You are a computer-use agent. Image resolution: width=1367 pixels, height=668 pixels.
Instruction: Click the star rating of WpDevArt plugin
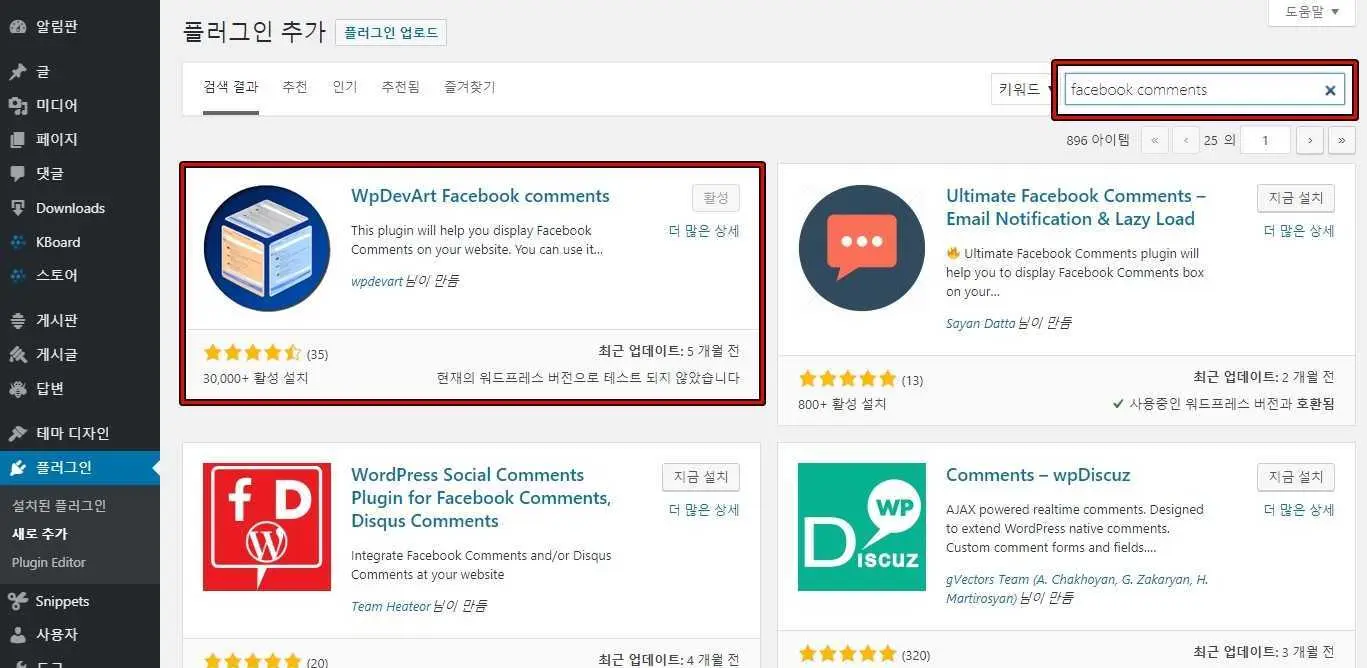[252, 353]
